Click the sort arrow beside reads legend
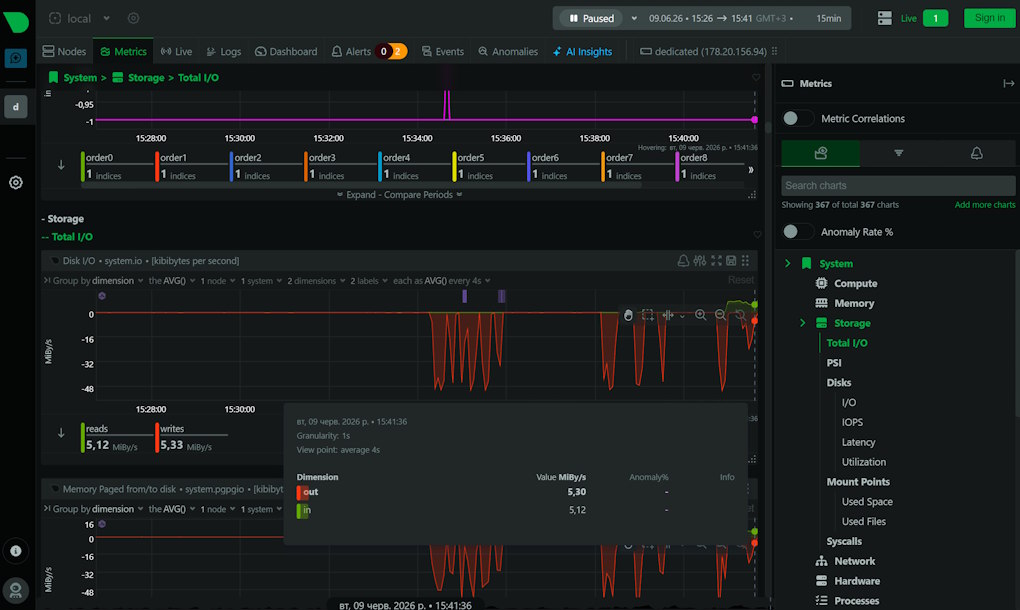 [61, 433]
